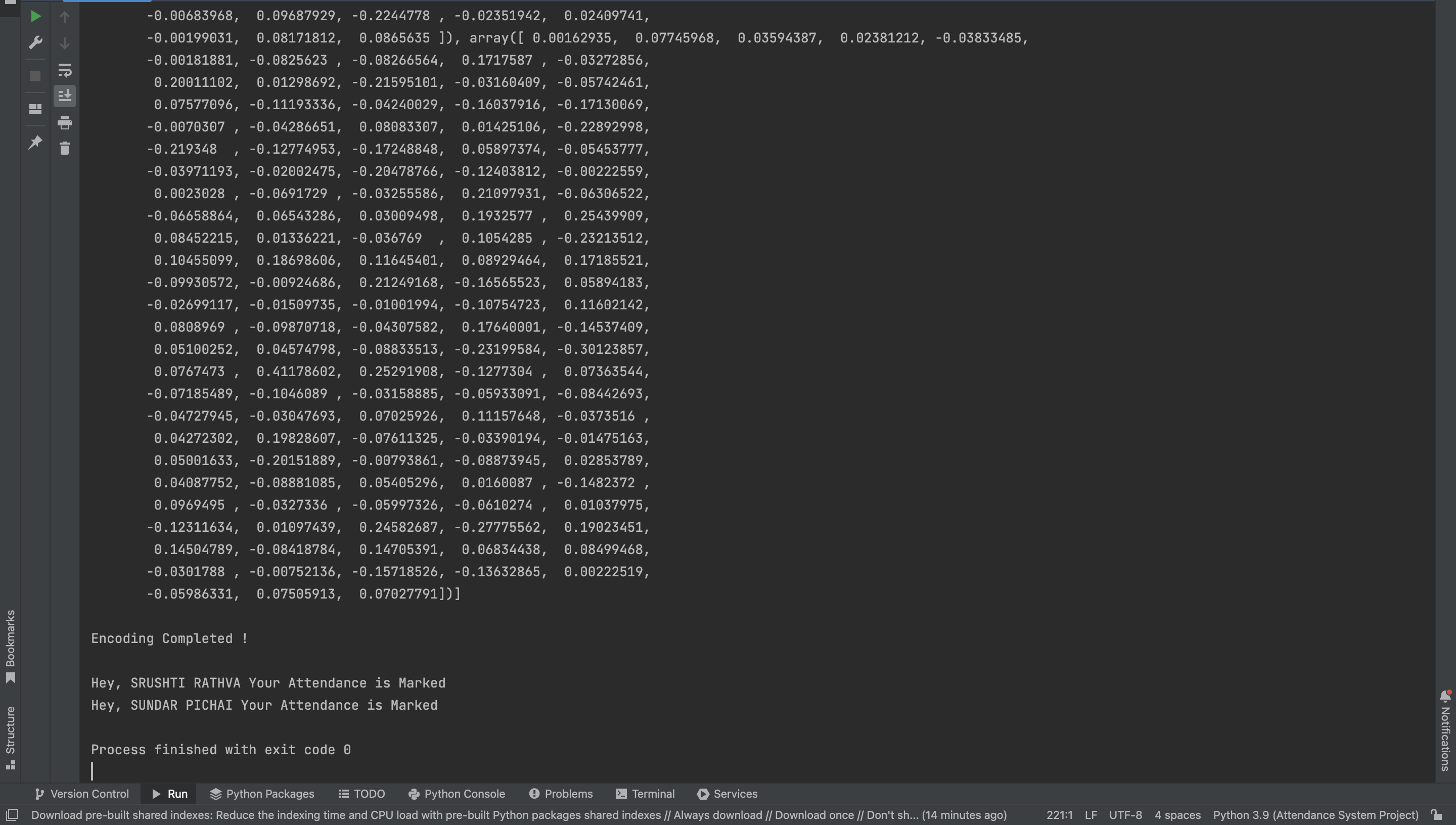Open the Python 3.9 interpreter selector
This screenshot has width=1456, height=825.
[x=1315, y=815]
